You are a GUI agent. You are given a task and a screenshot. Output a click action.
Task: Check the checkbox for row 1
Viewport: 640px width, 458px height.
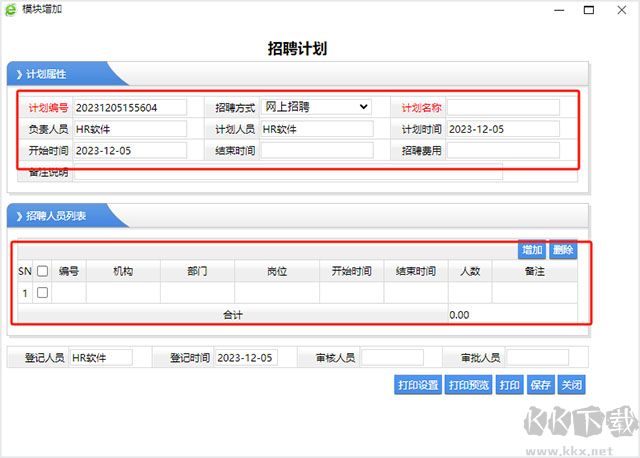pos(42,293)
